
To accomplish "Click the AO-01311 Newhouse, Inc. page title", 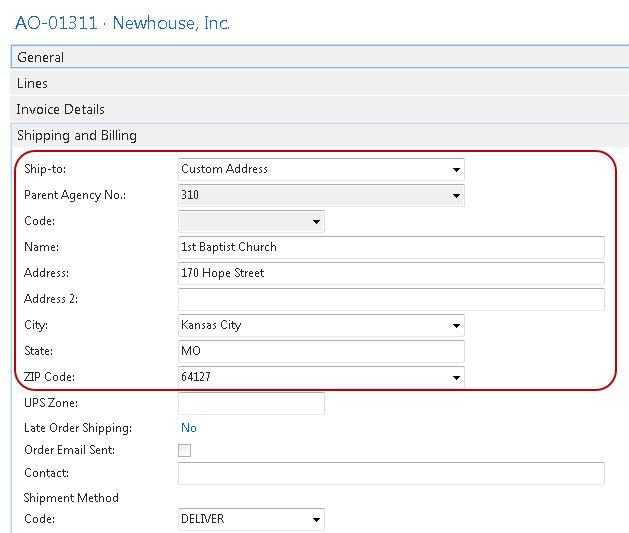I will coord(122,22).
